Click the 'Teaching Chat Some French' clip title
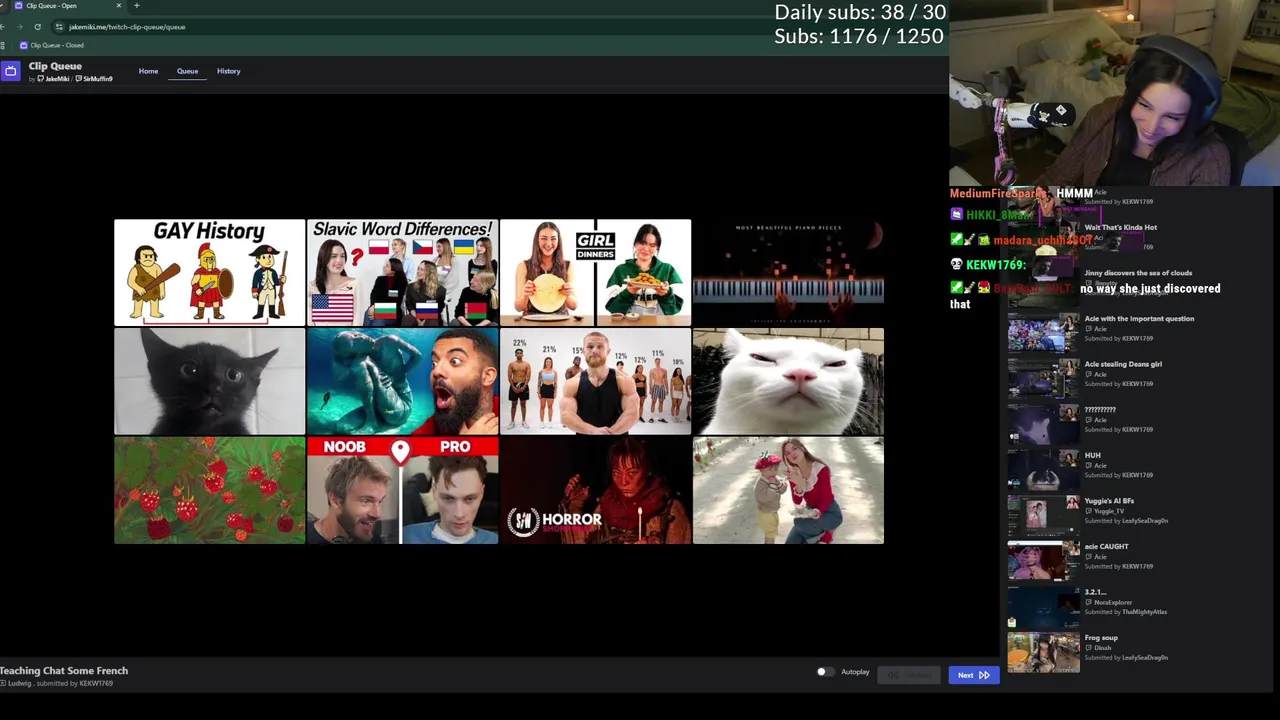Image resolution: width=1280 pixels, height=720 pixels. click(64, 671)
